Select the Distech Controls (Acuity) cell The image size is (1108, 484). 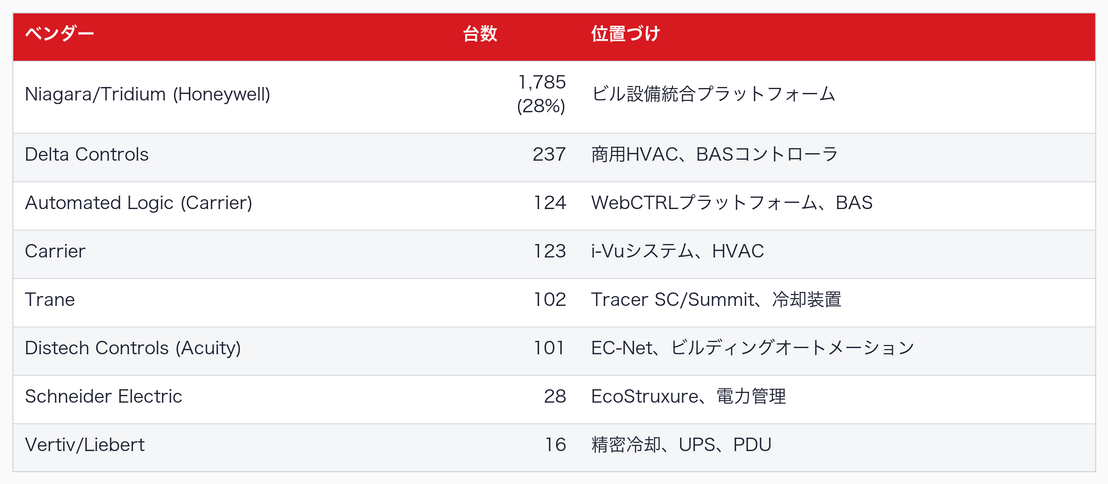point(133,348)
